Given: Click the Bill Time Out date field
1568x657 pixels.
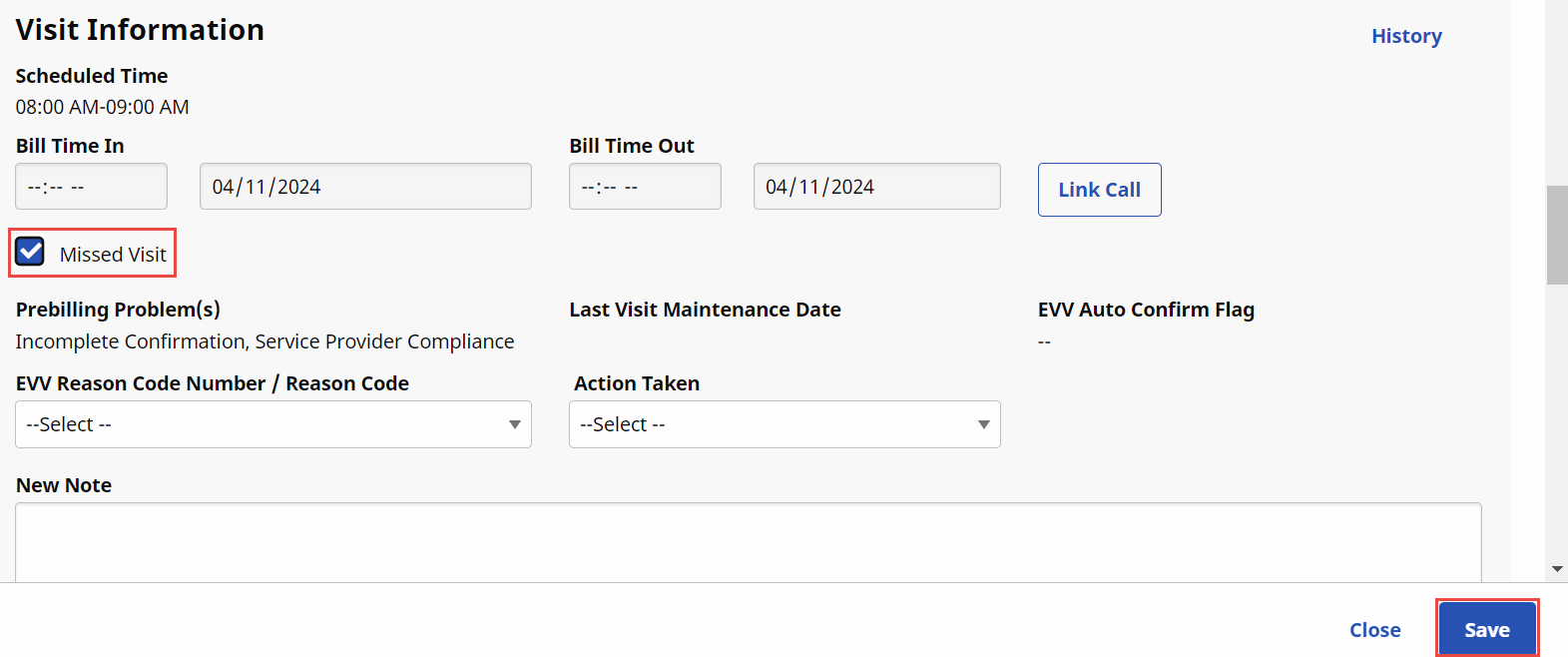Looking at the screenshot, I should tap(875, 187).
